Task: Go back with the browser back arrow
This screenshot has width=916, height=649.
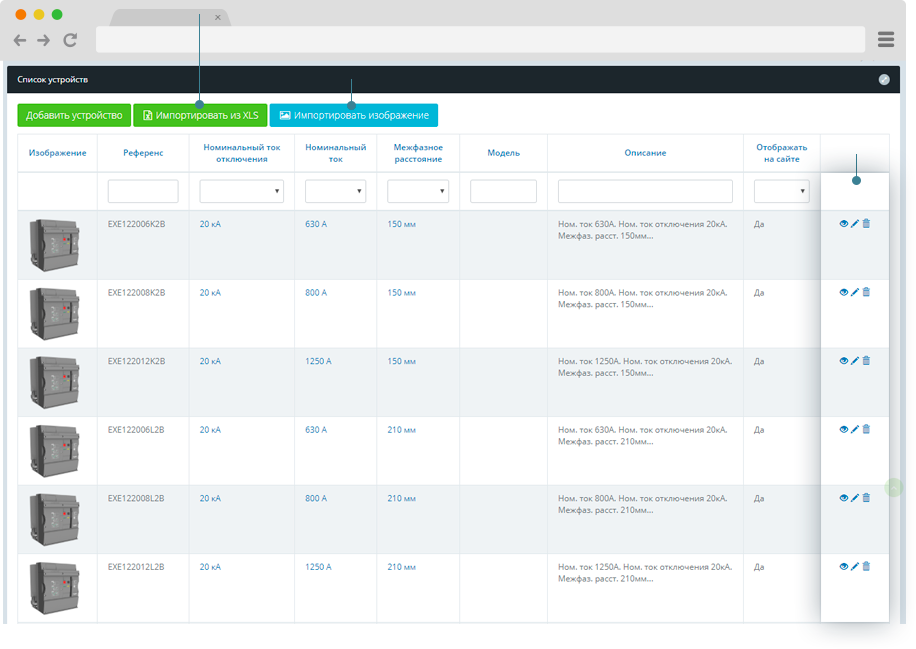Action: coord(20,40)
